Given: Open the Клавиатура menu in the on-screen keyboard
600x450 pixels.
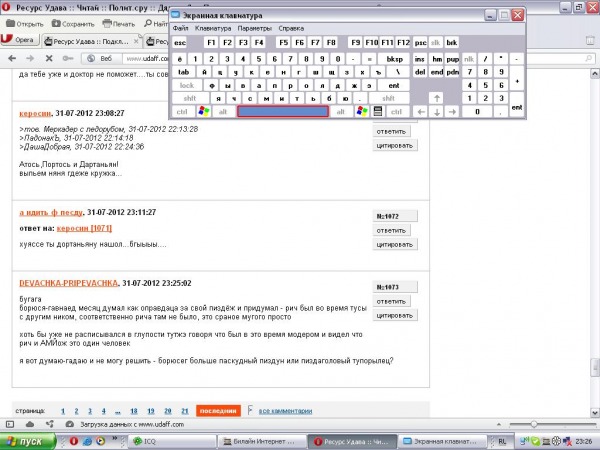Looking at the screenshot, I should (213, 28).
